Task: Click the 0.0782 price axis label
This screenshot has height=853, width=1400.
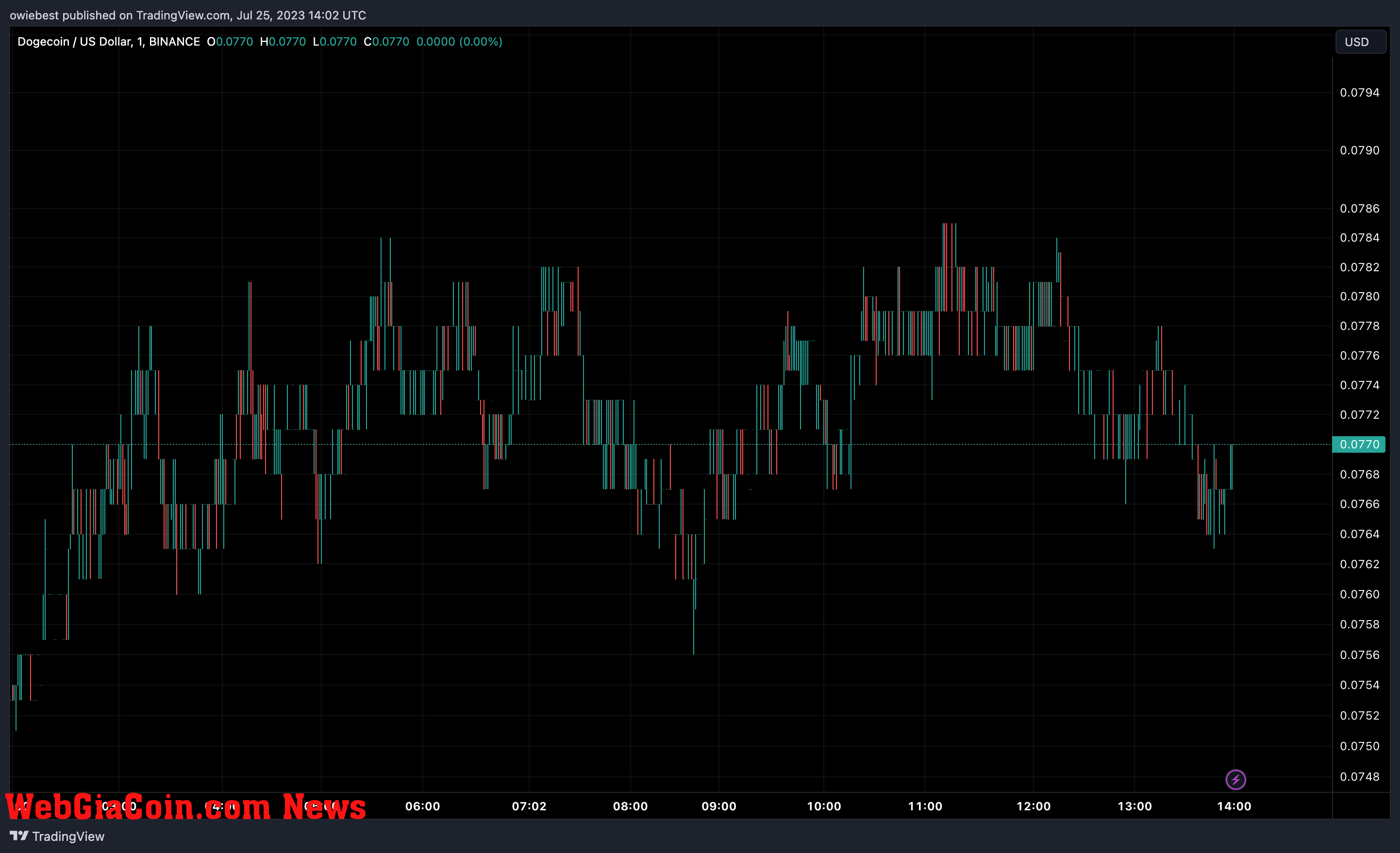Action: tap(1359, 267)
